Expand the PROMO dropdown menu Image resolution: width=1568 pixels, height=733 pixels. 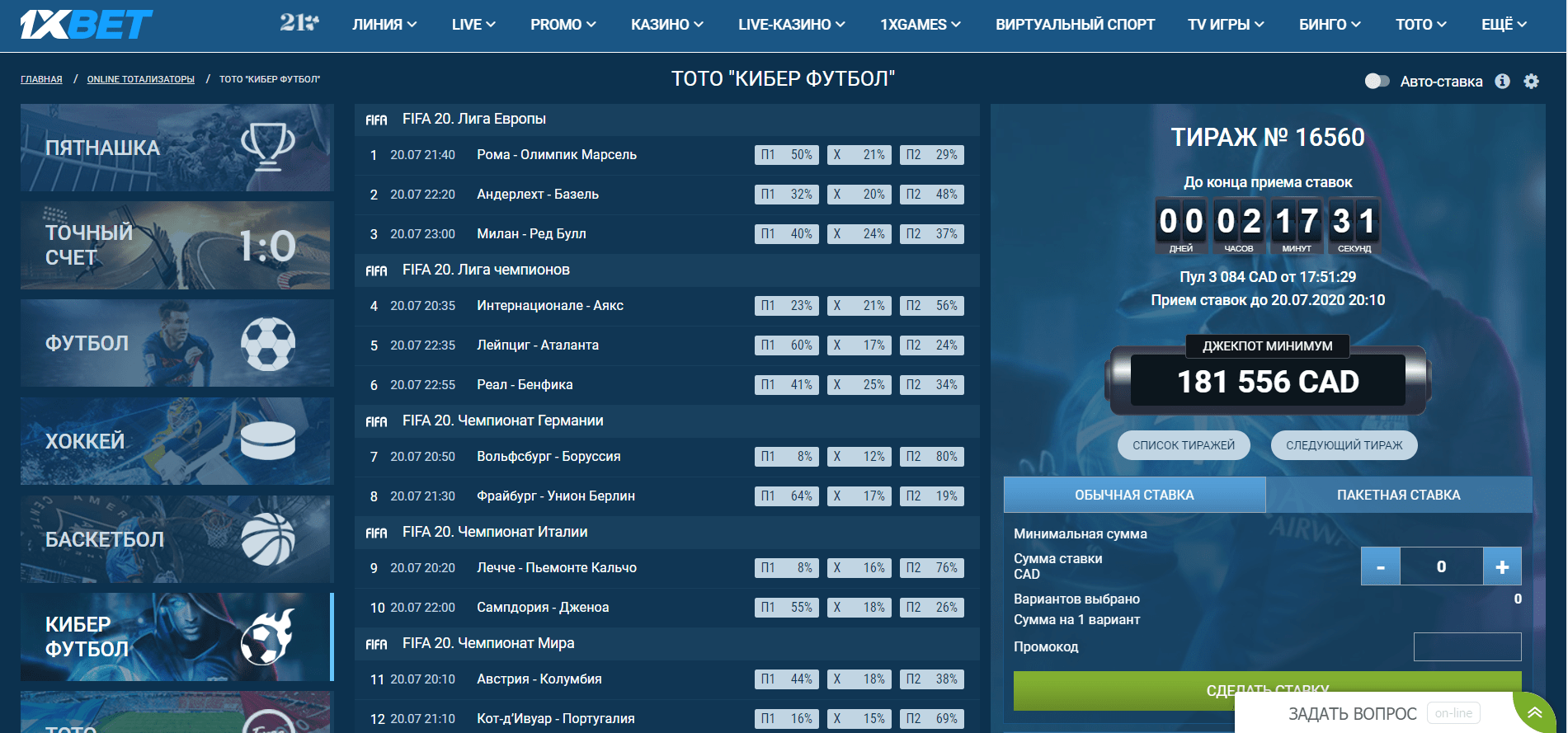coord(563,25)
